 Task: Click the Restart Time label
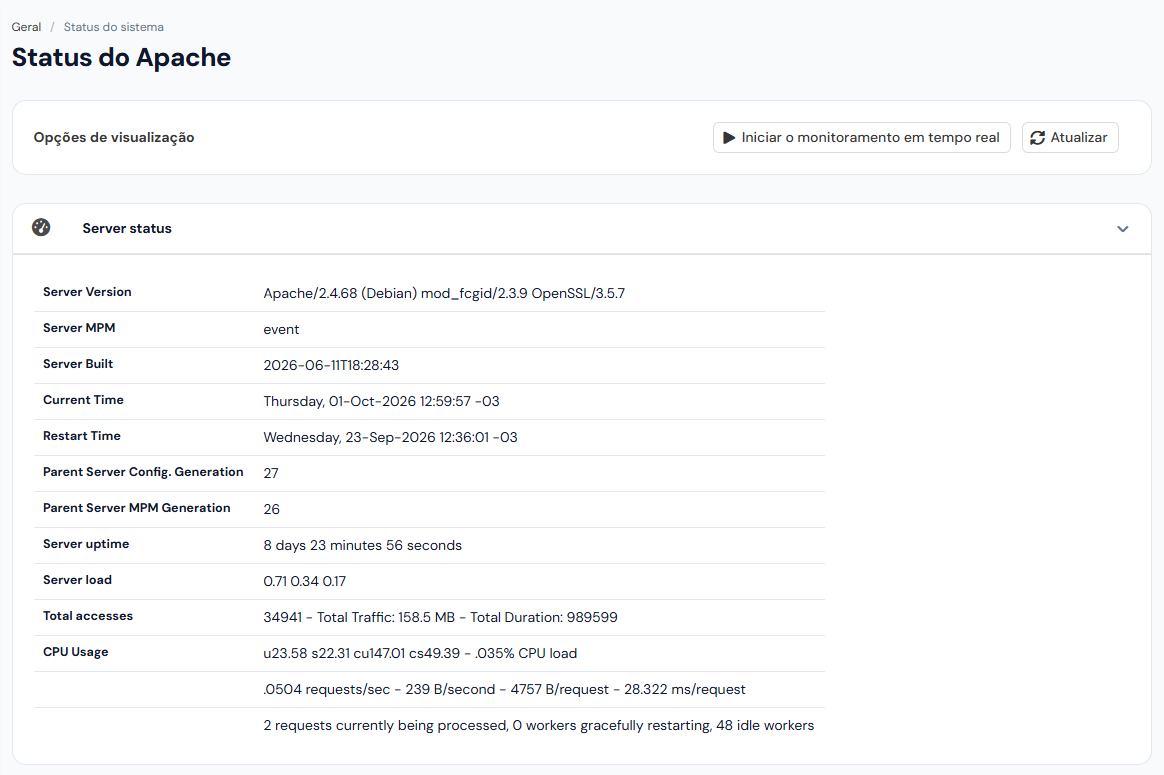(x=82, y=436)
